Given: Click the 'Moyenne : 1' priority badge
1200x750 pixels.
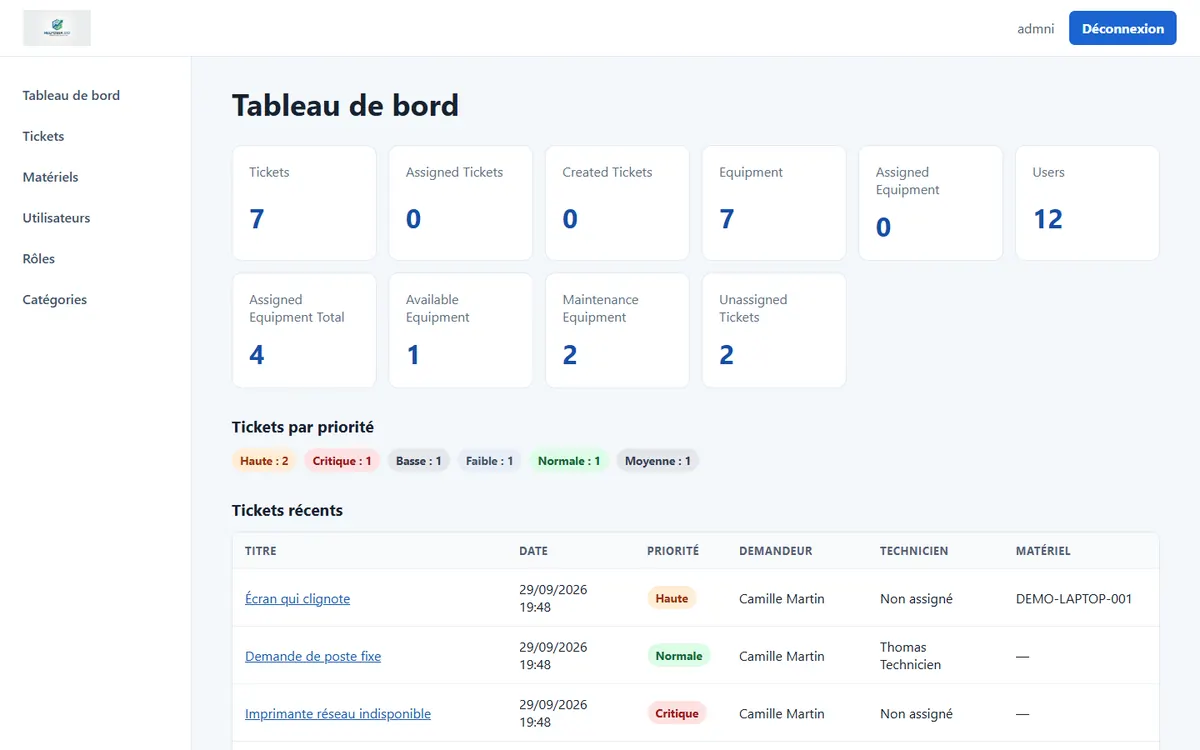Looking at the screenshot, I should pos(658,461).
